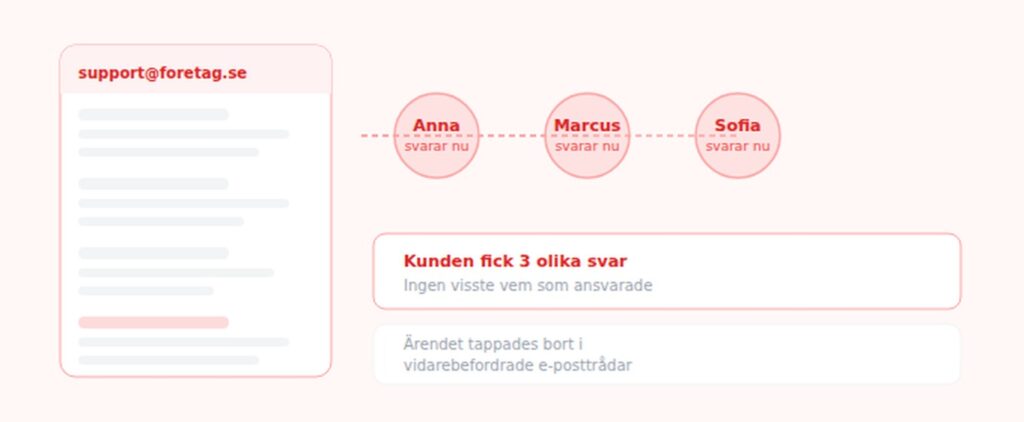Image resolution: width=1024 pixels, height=422 pixels.
Task: Click dashed connector between Anna and Marcus
Action: pyautogui.click(x=511, y=135)
